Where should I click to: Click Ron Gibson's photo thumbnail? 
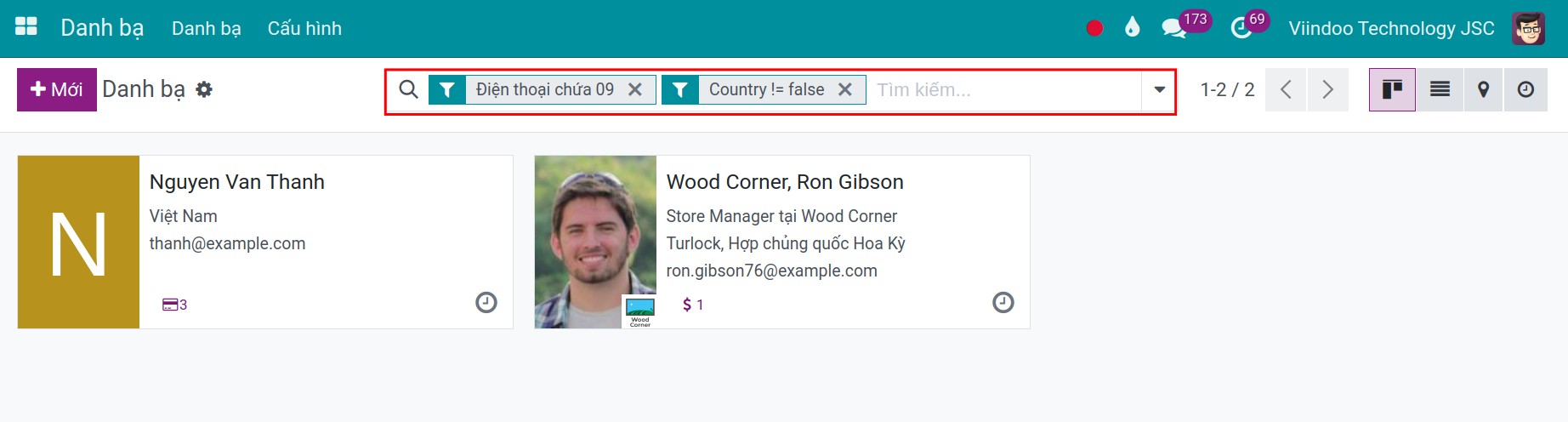[595, 242]
